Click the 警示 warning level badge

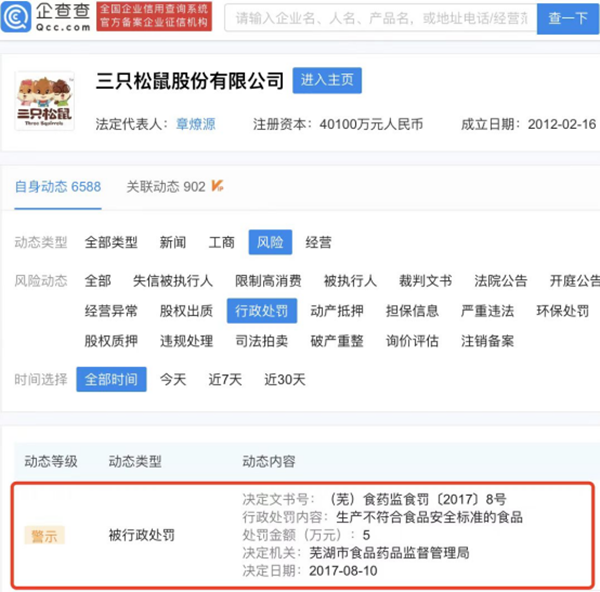pyautogui.click(x=44, y=535)
